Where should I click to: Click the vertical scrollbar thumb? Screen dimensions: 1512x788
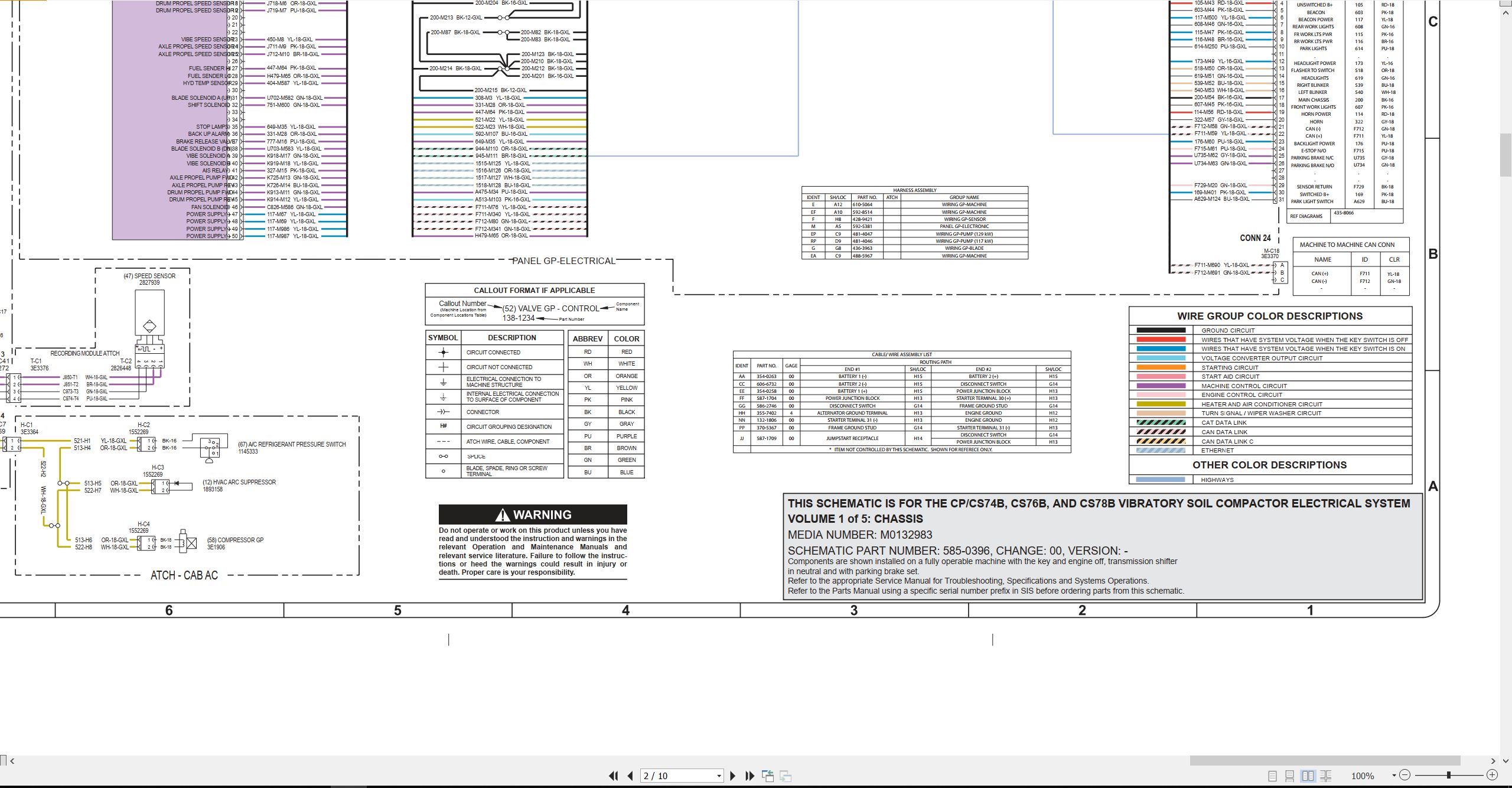click(1506, 155)
